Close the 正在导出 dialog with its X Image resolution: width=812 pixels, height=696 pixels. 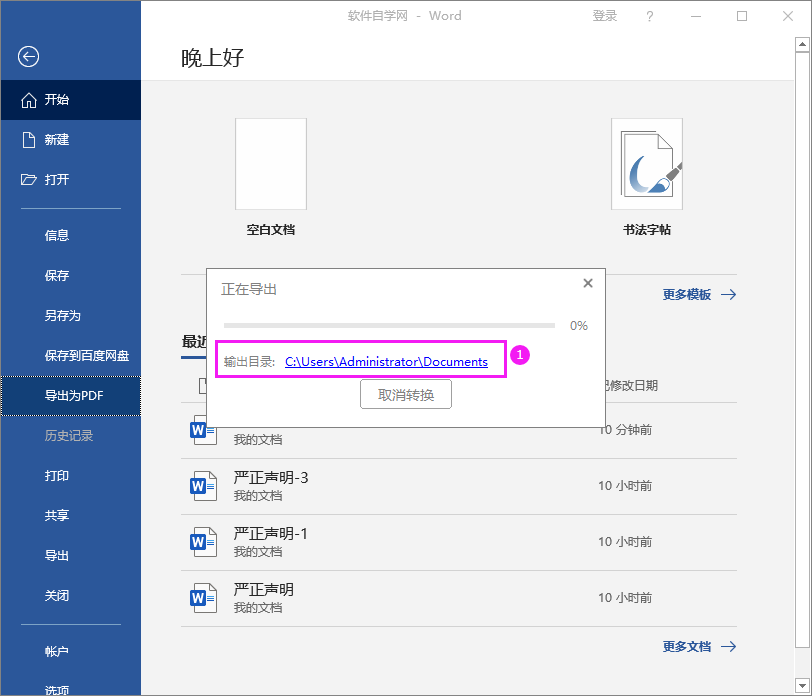tap(588, 283)
